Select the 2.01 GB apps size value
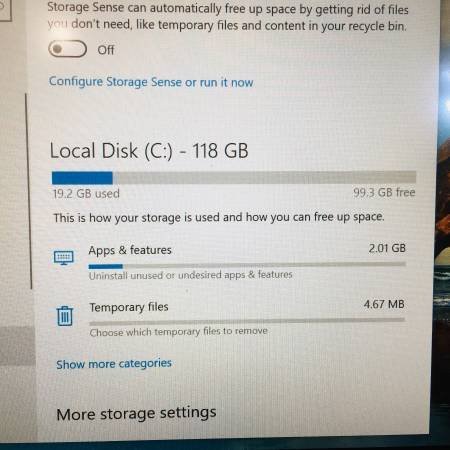This screenshot has height=450, width=450. [387, 248]
